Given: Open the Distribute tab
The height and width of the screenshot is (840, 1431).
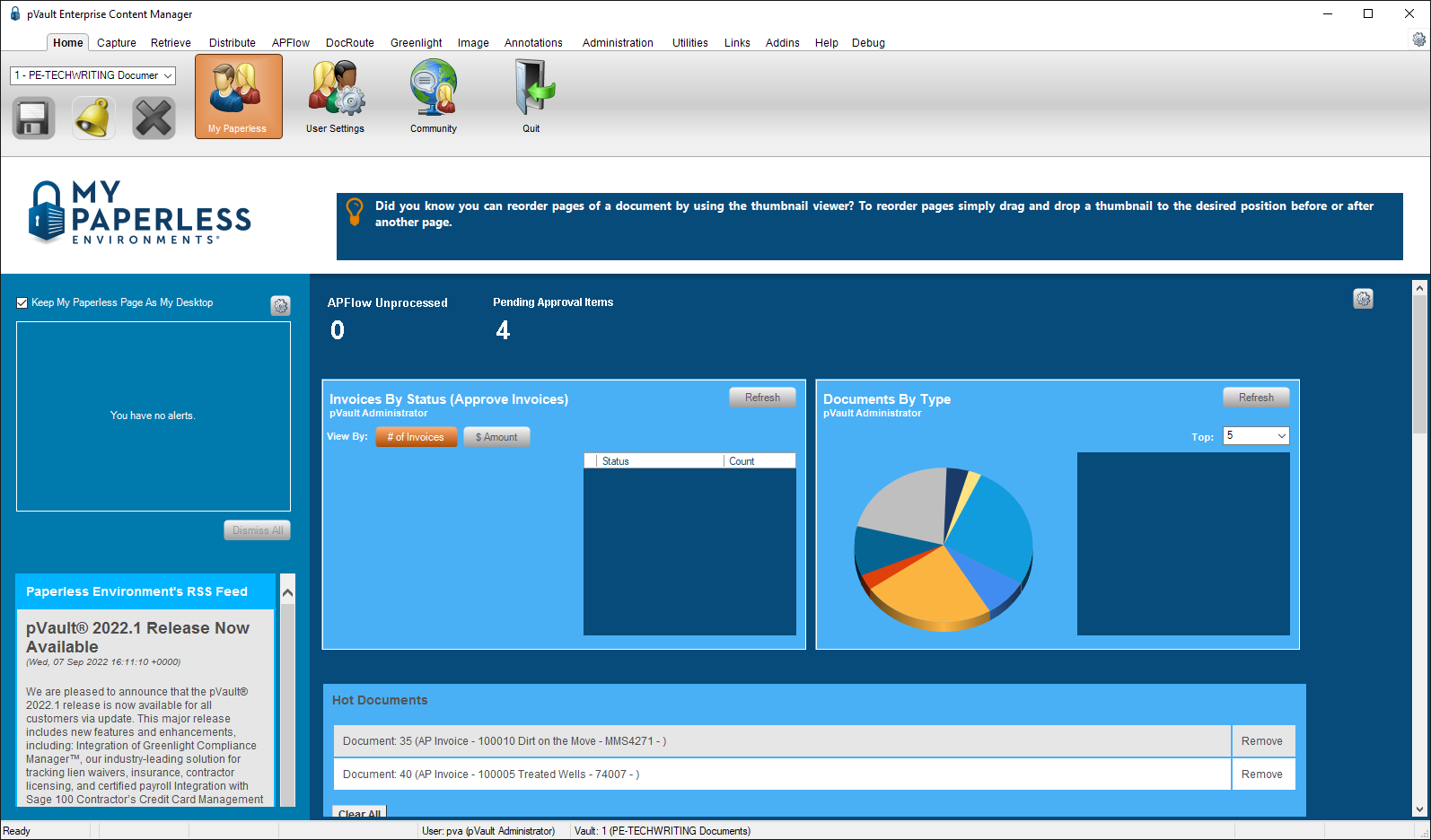Looking at the screenshot, I should 233,42.
